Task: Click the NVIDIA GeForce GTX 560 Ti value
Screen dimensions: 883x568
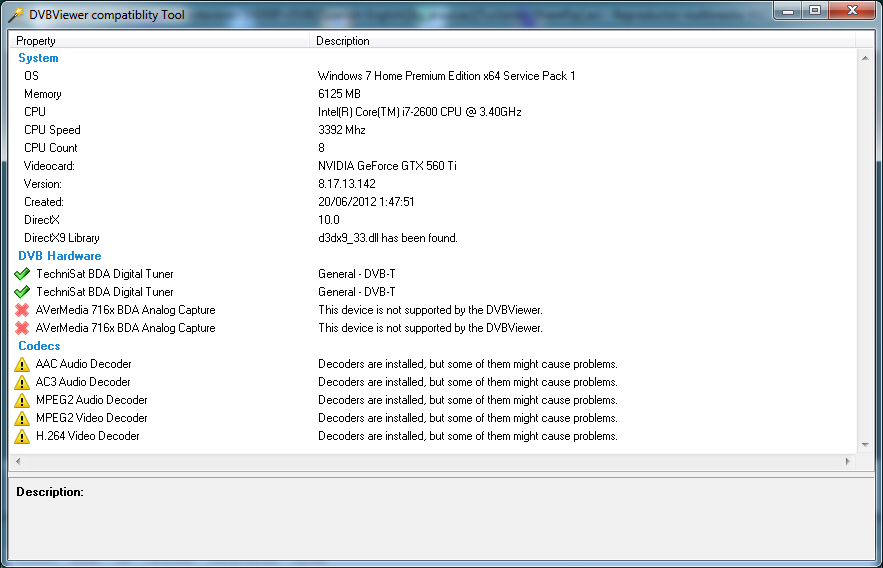Action: 387,166
